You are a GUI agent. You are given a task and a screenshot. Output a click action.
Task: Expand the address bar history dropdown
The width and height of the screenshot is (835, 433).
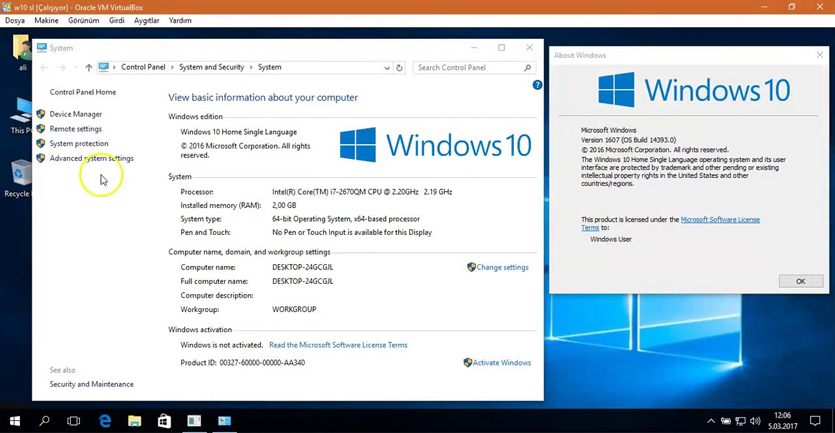pyautogui.click(x=387, y=68)
